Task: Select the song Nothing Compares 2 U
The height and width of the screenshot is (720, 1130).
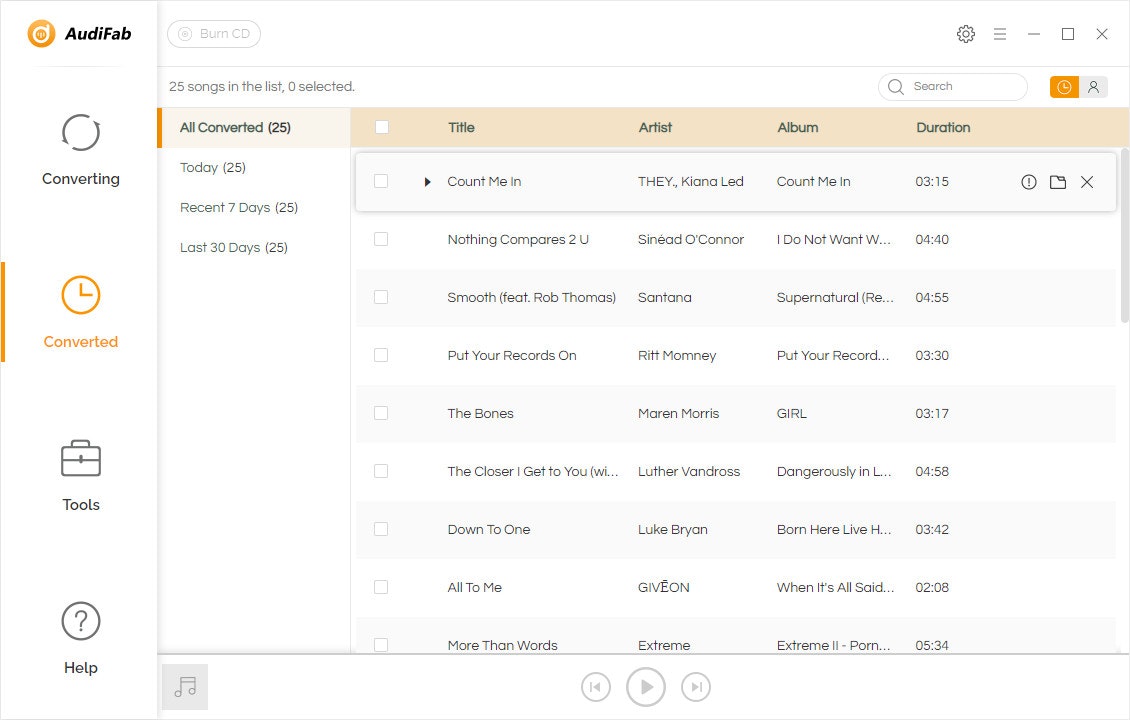Action: [x=518, y=239]
